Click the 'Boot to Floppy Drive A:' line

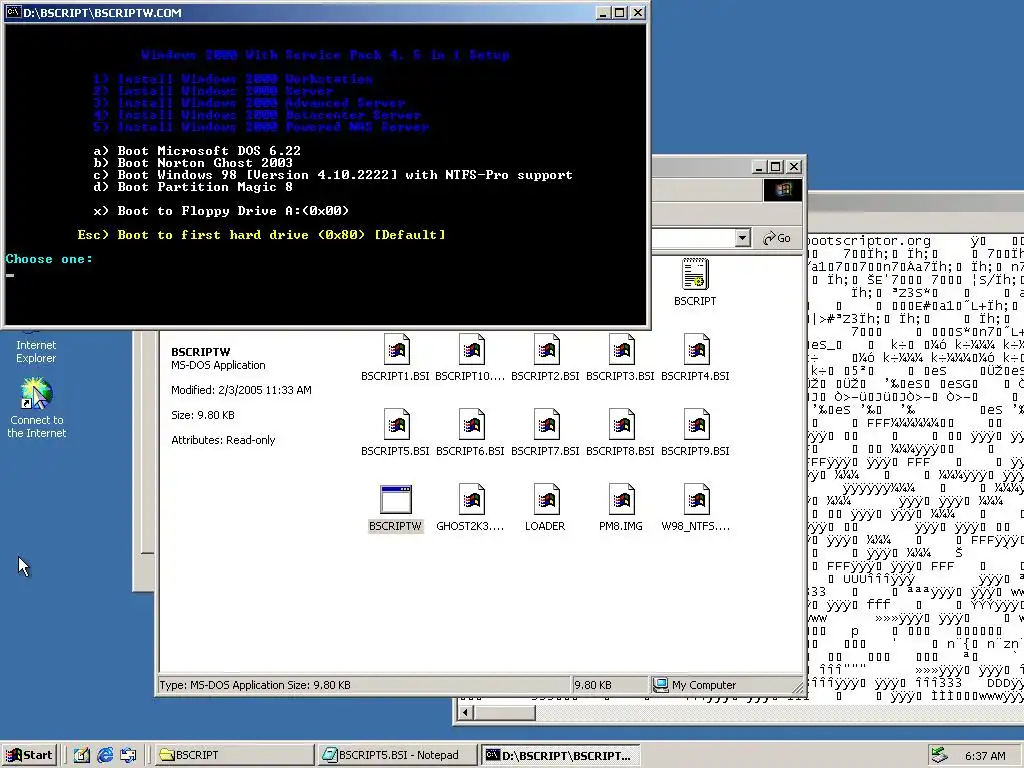click(x=221, y=211)
